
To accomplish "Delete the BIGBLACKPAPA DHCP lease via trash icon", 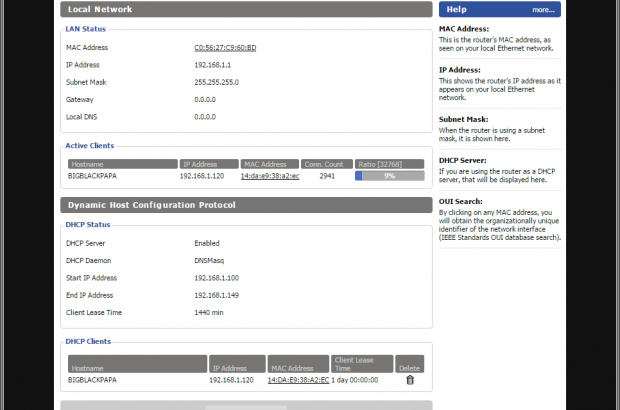I will pyautogui.click(x=409, y=380).
